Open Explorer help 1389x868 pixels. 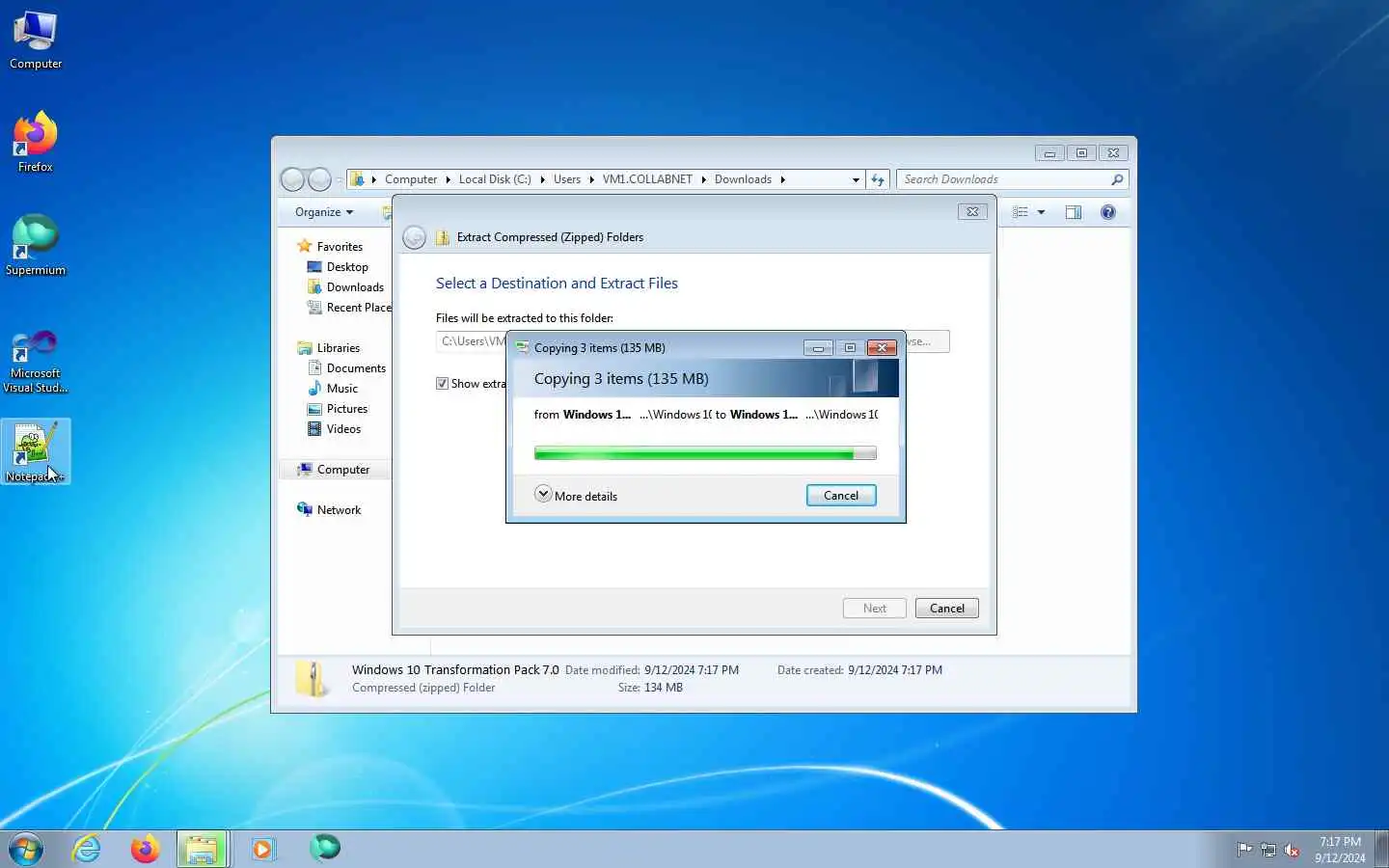[x=1108, y=212]
